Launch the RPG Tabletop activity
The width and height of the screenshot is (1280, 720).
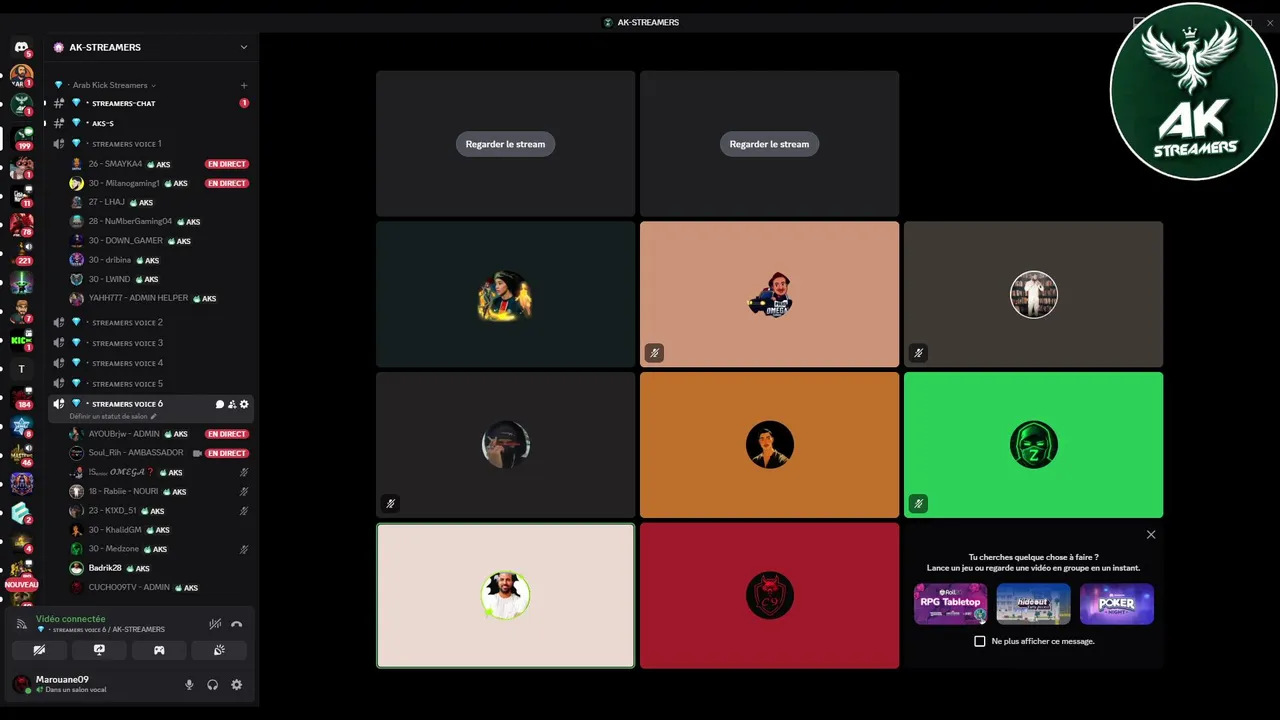tap(951, 604)
